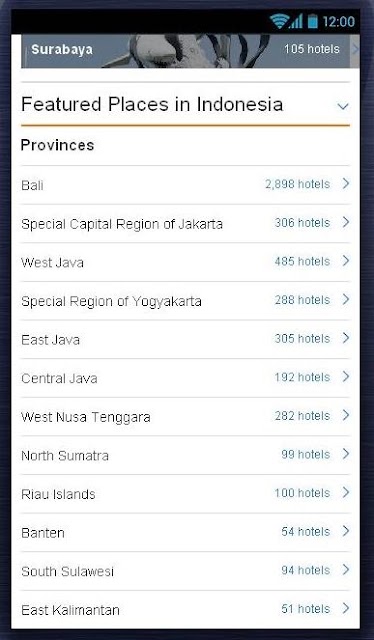This screenshot has width=374, height=640.
Task: Tap the 100 hotels Riau Islands chevron
Action: (346, 492)
